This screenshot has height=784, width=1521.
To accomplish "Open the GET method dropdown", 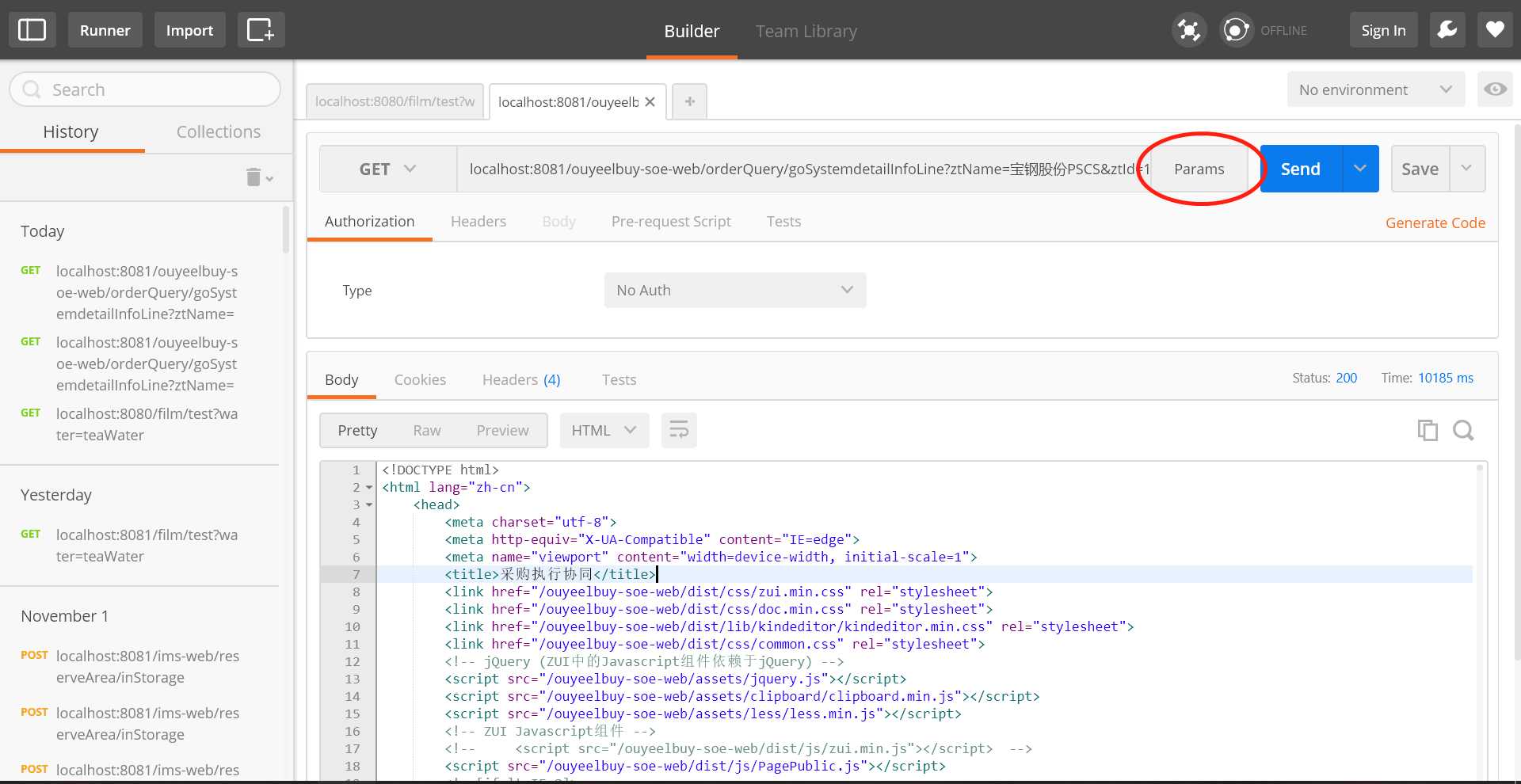I will click(x=388, y=169).
